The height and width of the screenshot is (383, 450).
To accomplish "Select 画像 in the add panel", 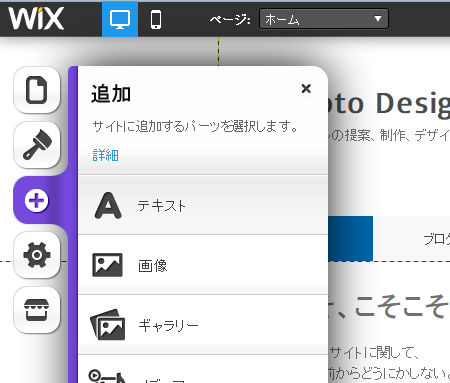I will (x=203, y=265).
